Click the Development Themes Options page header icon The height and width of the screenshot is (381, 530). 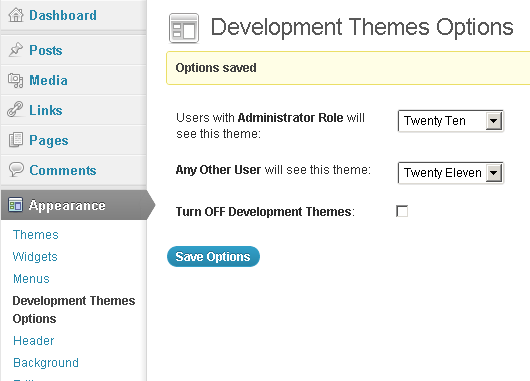(184, 28)
